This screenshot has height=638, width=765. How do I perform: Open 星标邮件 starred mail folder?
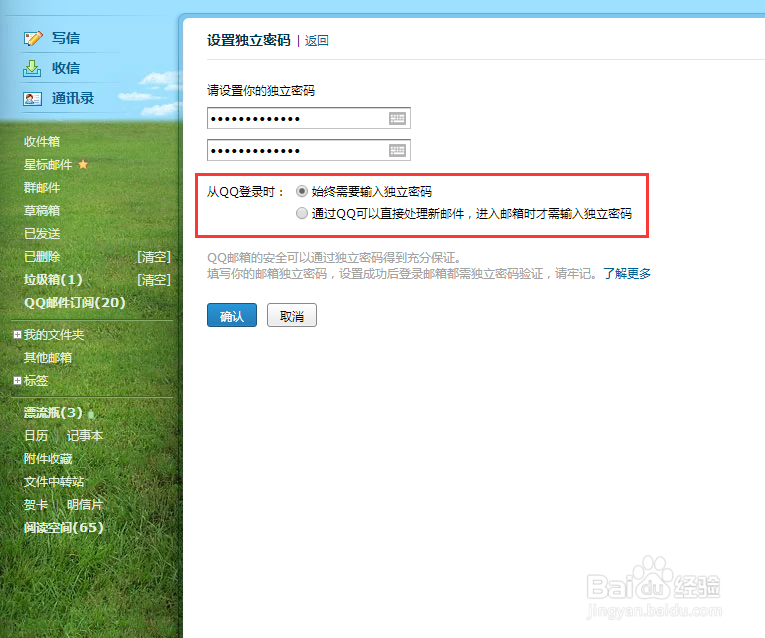[x=48, y=164]
